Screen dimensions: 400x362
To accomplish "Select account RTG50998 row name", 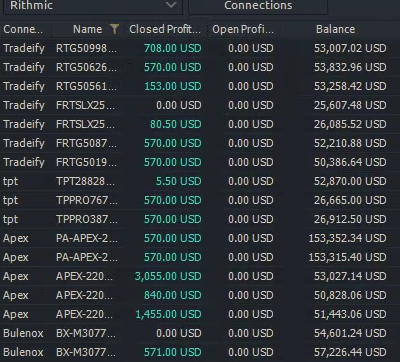I will 86,48.
